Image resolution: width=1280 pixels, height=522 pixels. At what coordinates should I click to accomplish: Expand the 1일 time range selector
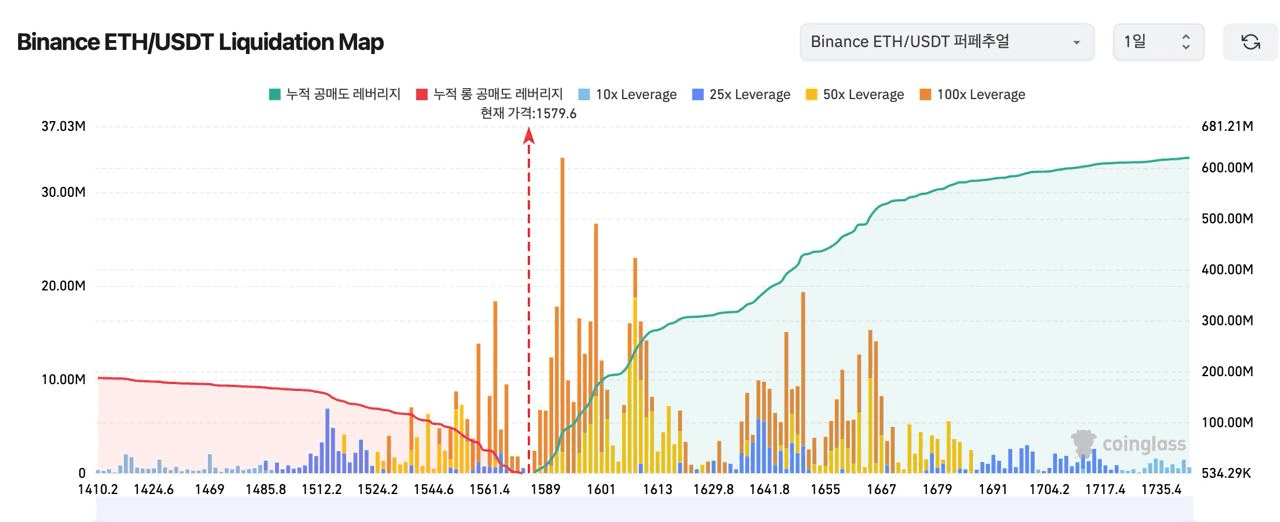click(1157, 42)
